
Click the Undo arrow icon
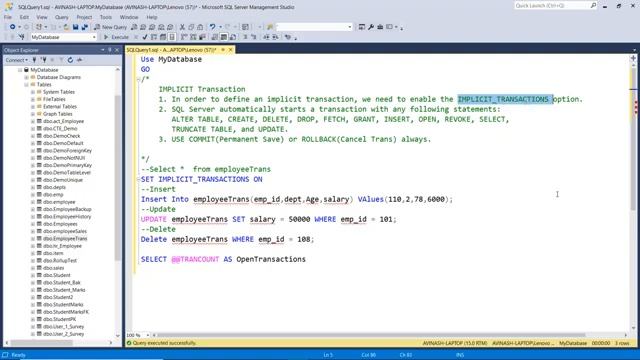(212, 27)
